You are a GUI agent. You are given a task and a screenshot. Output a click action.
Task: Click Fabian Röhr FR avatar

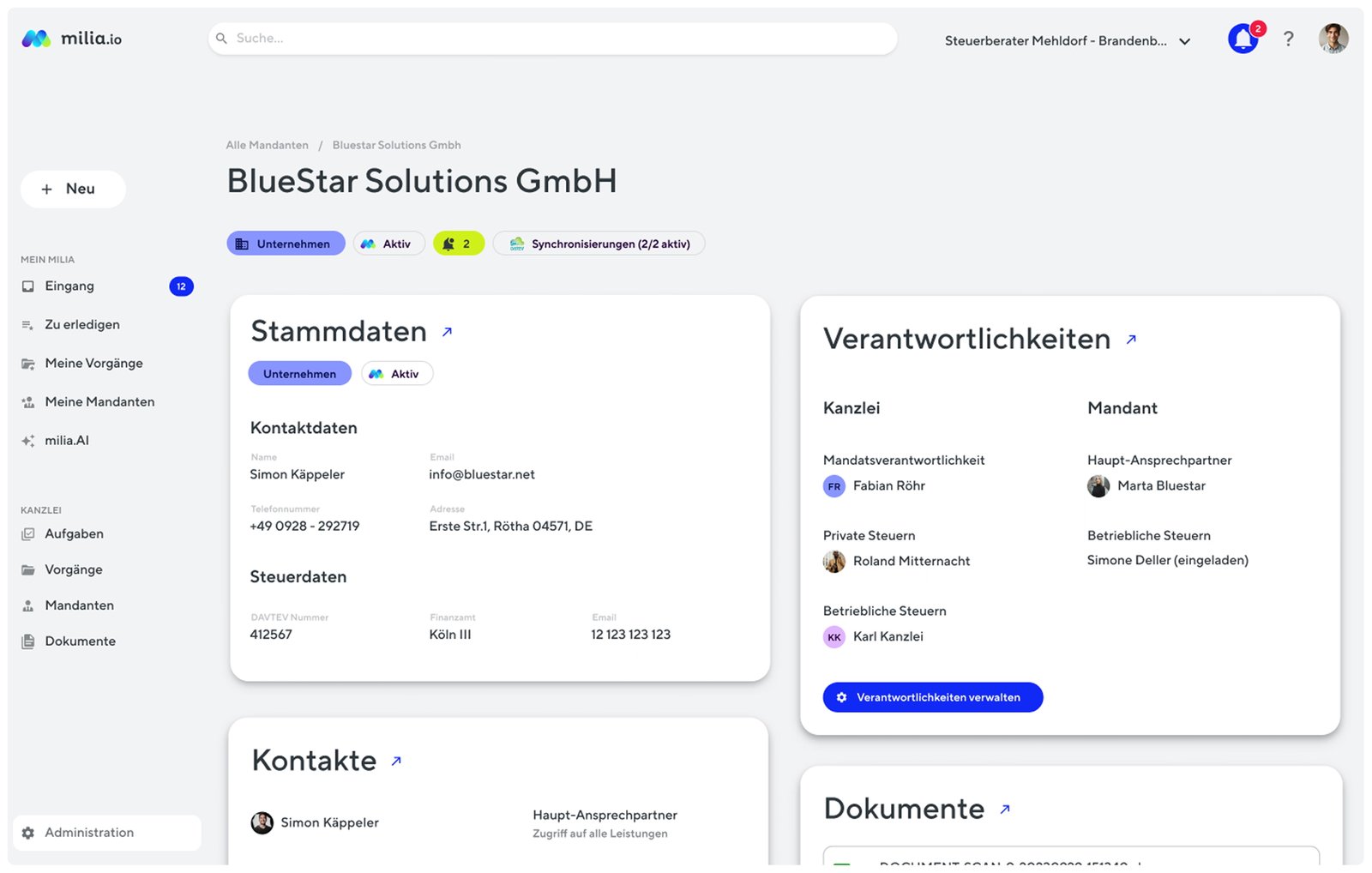point(834,486)
